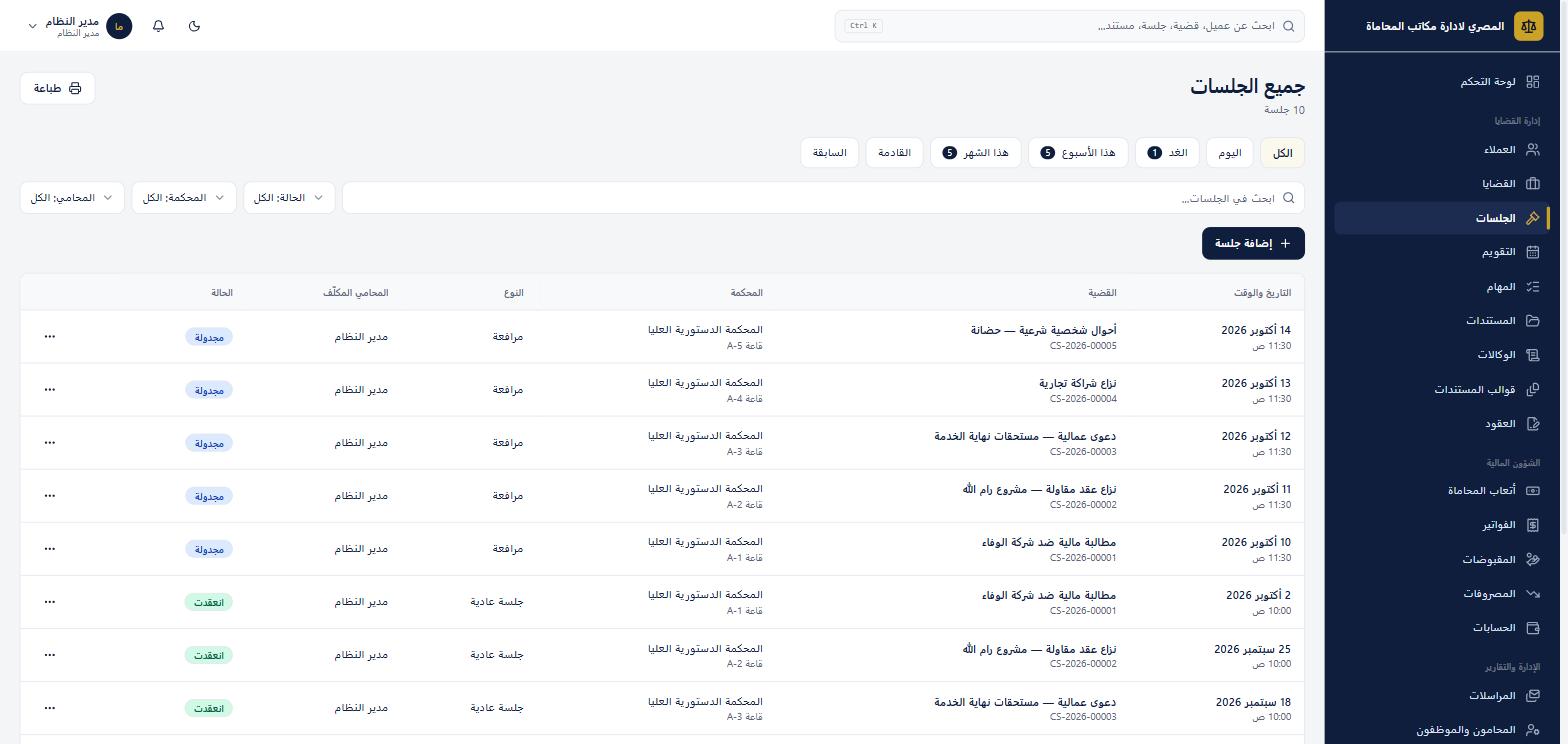Focus the ابحث في الجلسات search field
The width and height of the screenshot is (1568, 744).
(823, 198)
